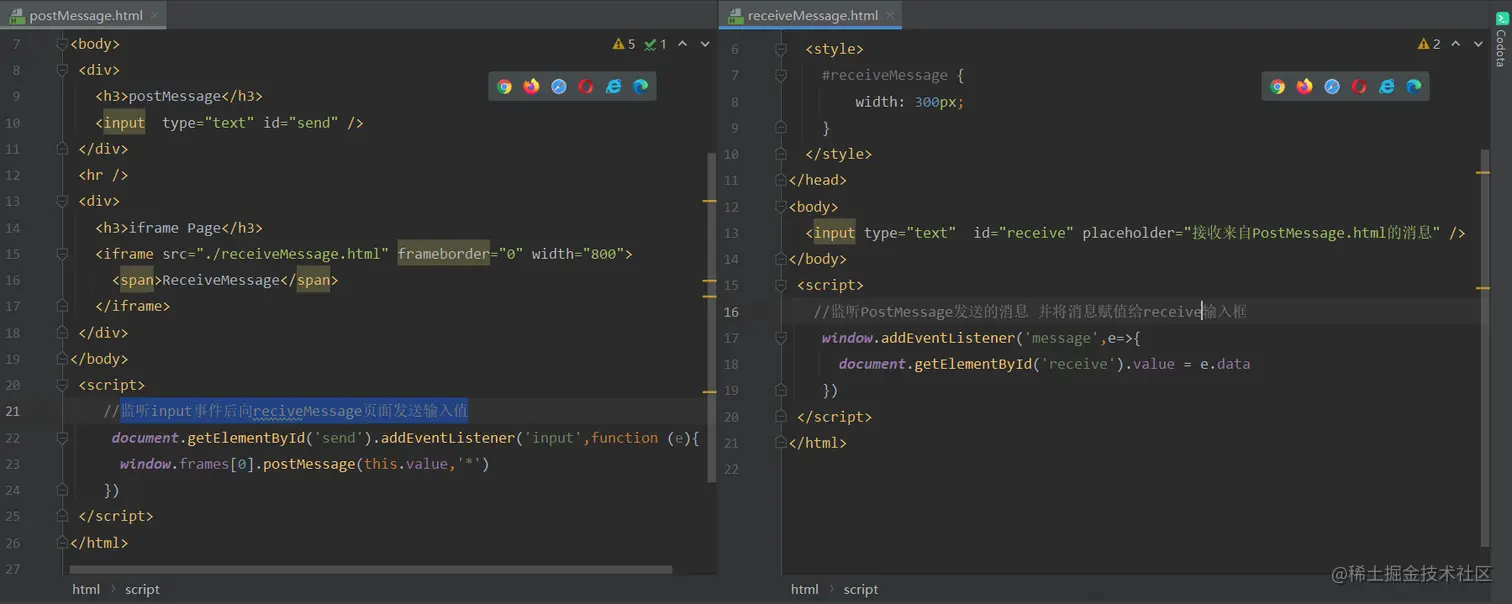Select html breadcrumb in postMessage.html
Viewport: 1512px width, 604px height.
[86, 589]
